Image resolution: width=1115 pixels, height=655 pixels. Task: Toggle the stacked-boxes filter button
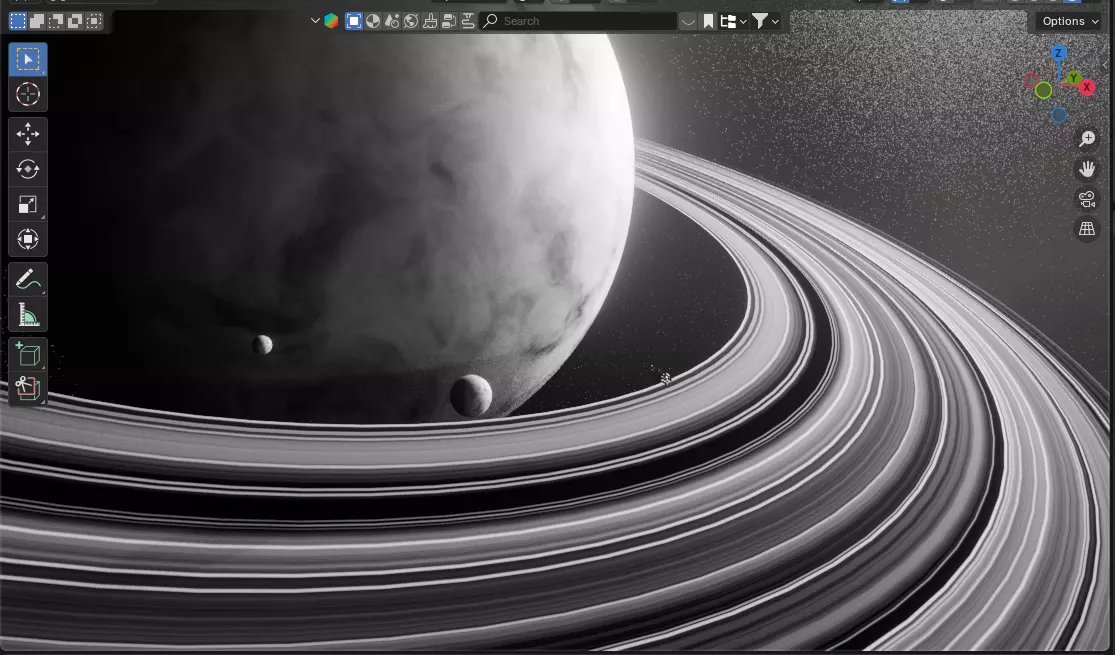pyautogui.click(x=449, y=21)
